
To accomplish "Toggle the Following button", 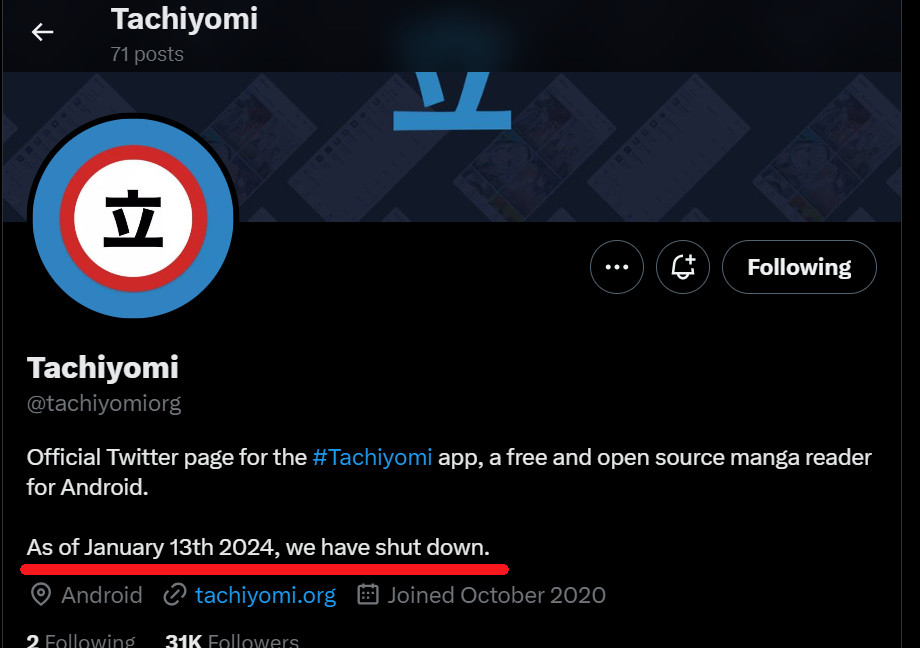I will coord(799,267).
